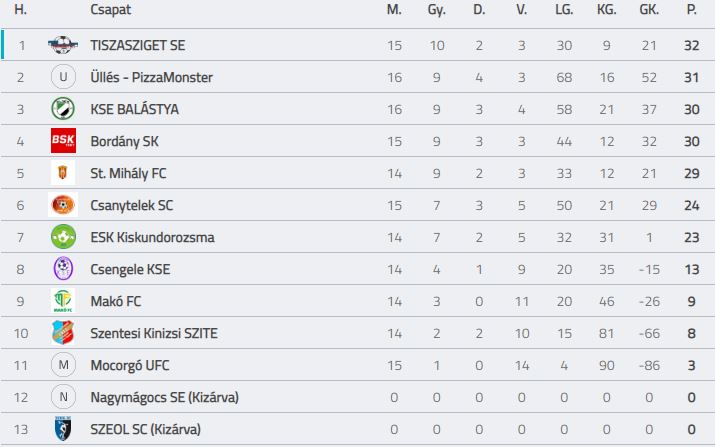Click the Üllés - PizzaMonster placeholder logo
The height and width of the screenshot is (447, 715).
pyautogui.click(x=63, y=77)
